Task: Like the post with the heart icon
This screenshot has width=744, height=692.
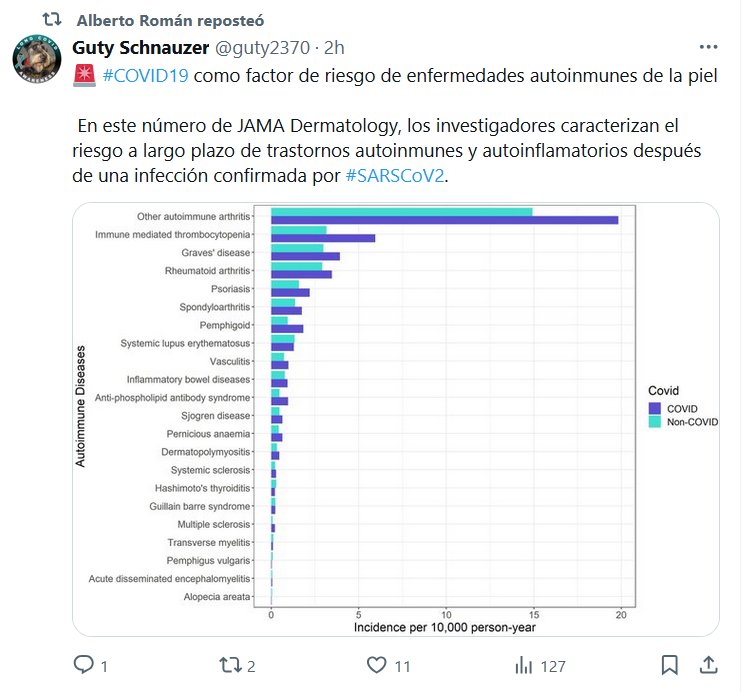Action: click(376, 665)
